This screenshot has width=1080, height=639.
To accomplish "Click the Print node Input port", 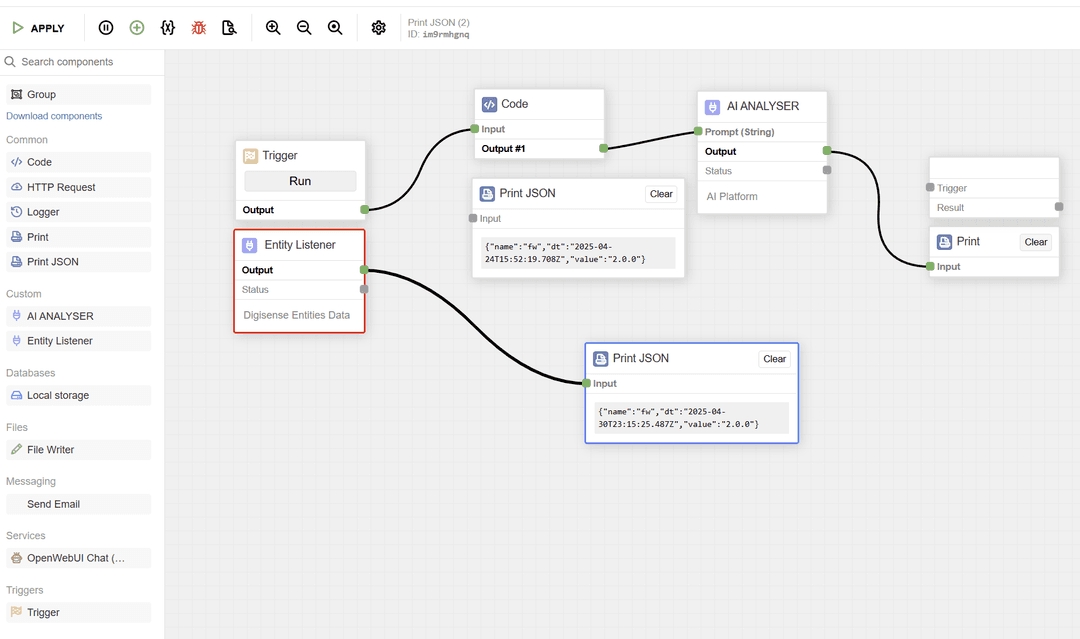I will coord(930,266).
